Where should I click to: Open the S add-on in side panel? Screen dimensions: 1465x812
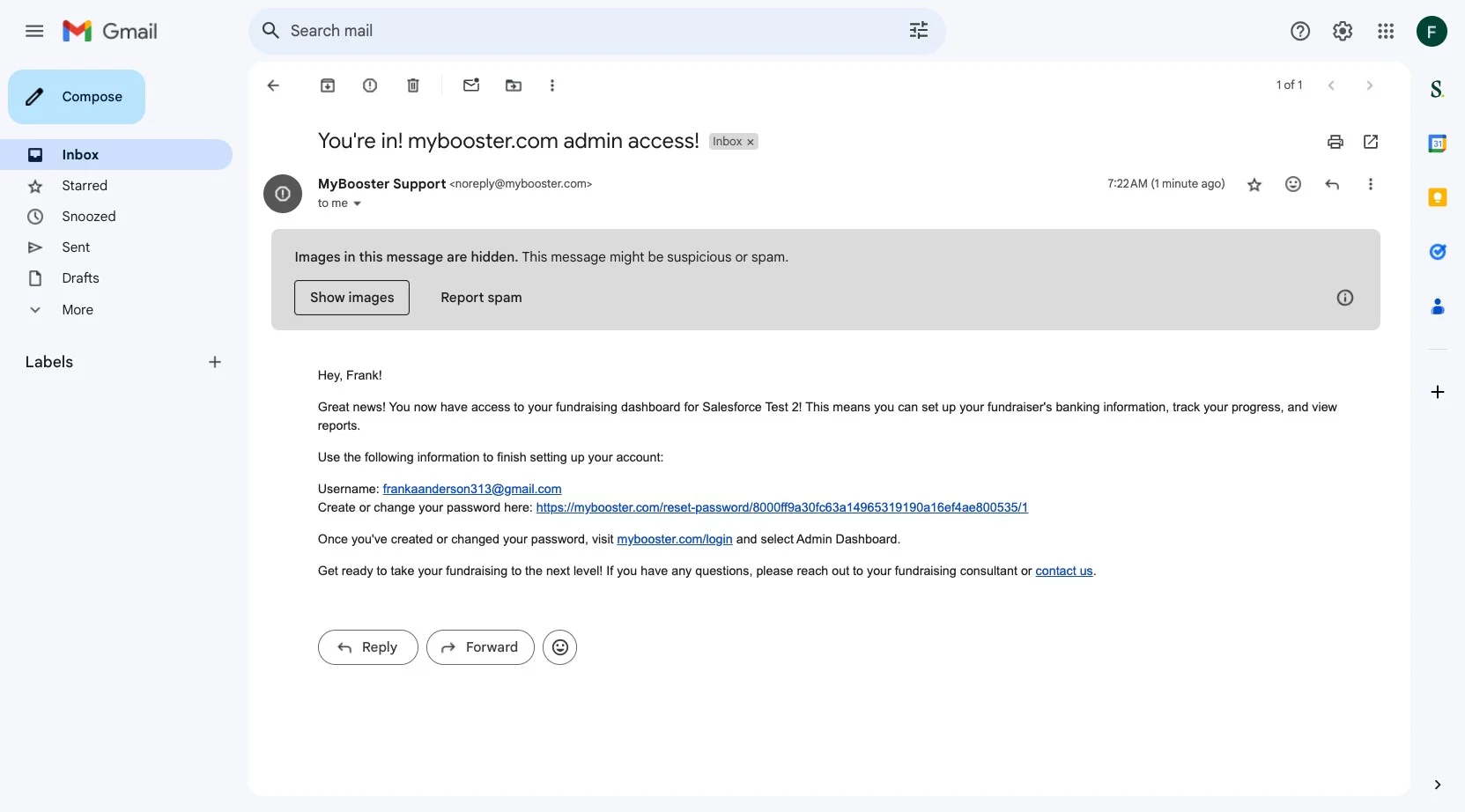tap(1438, 89)
